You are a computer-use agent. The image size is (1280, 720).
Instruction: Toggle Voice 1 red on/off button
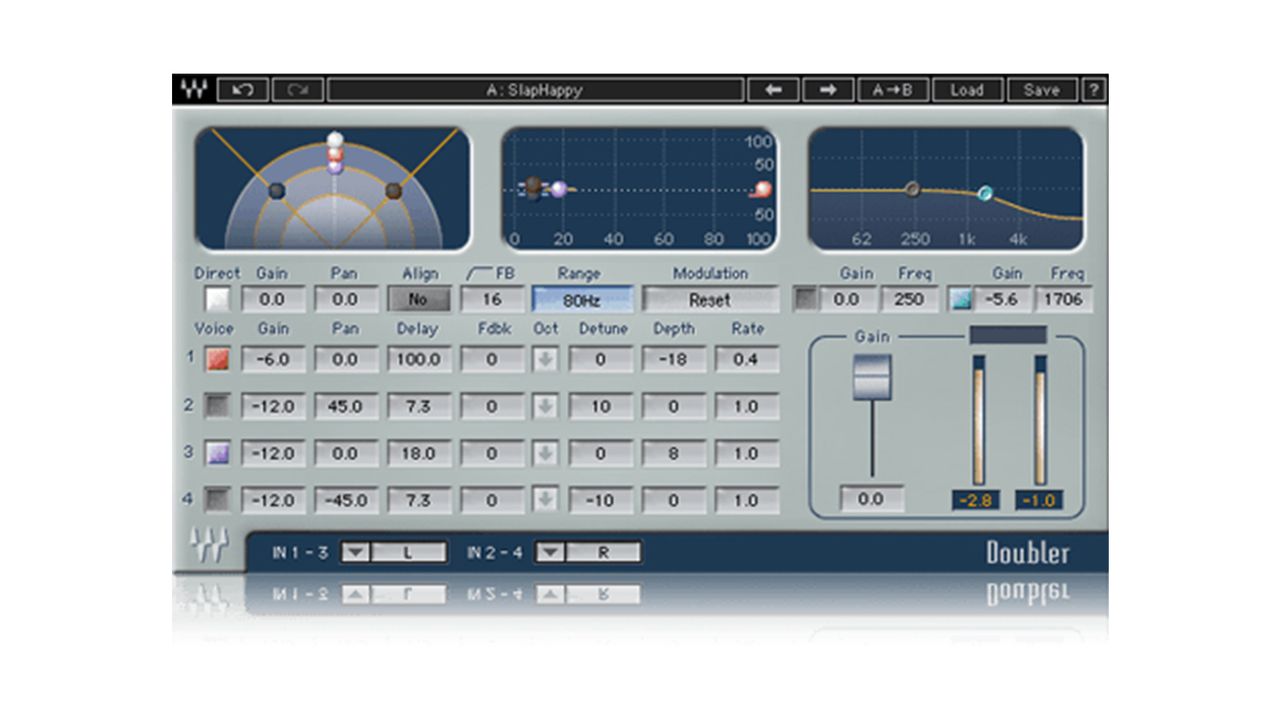[217, 359]
